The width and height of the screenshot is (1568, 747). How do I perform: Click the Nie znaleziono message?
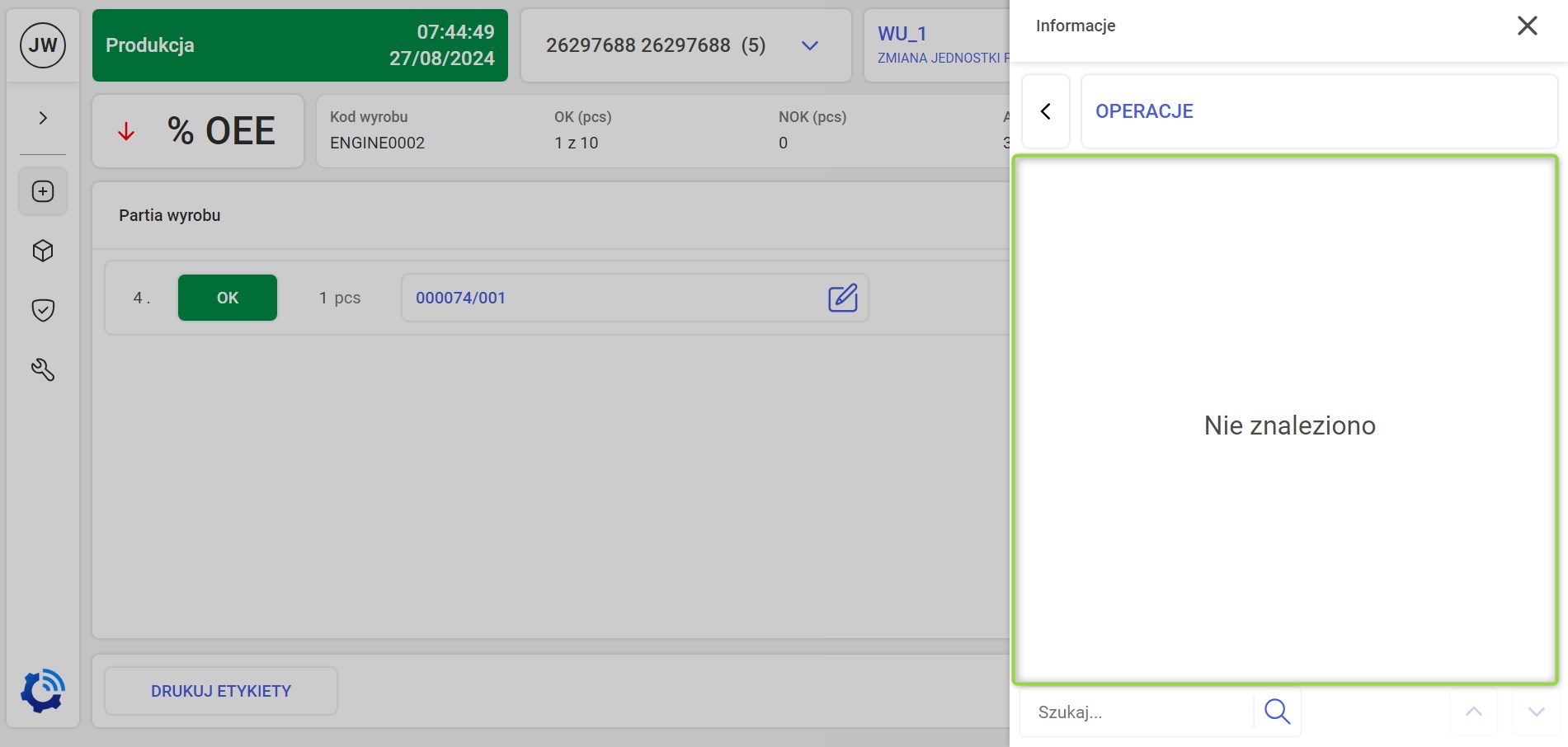(x=1290, y=425)
